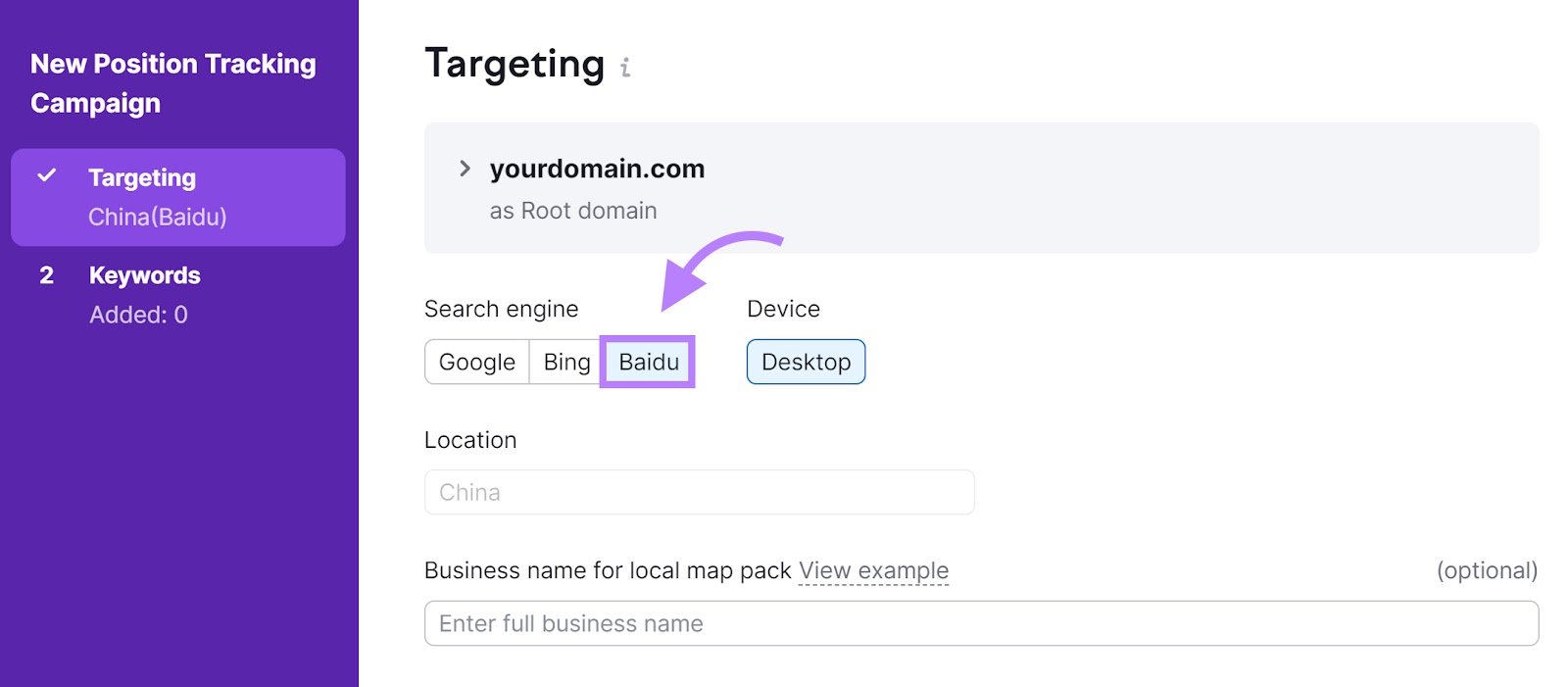Click the info icon next to Targeting heading
This screenshot has width=1568, height=687.
tap(625, 67)
